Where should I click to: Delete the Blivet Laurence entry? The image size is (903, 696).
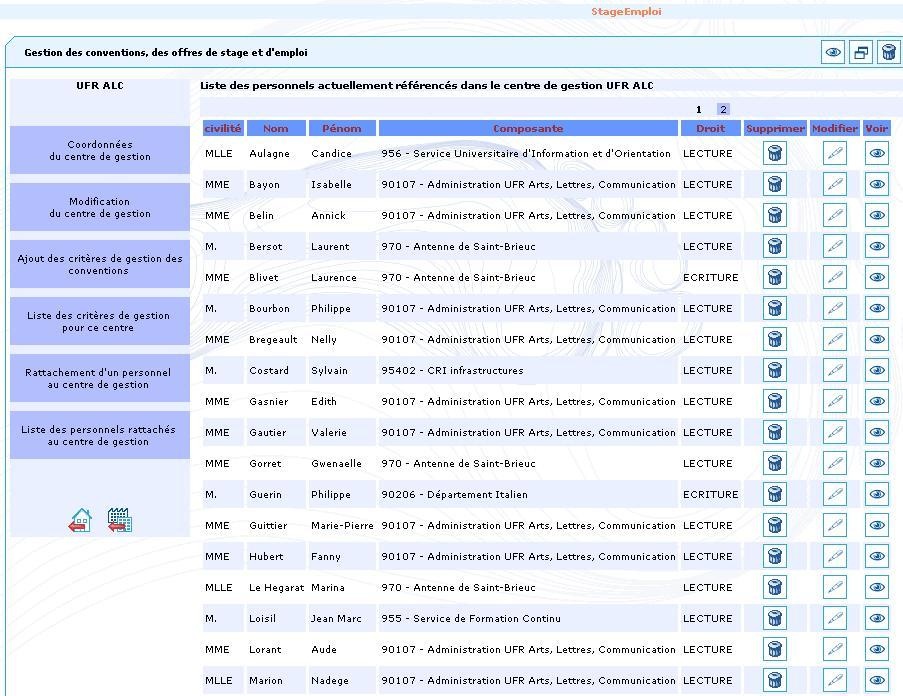(774, 277)
